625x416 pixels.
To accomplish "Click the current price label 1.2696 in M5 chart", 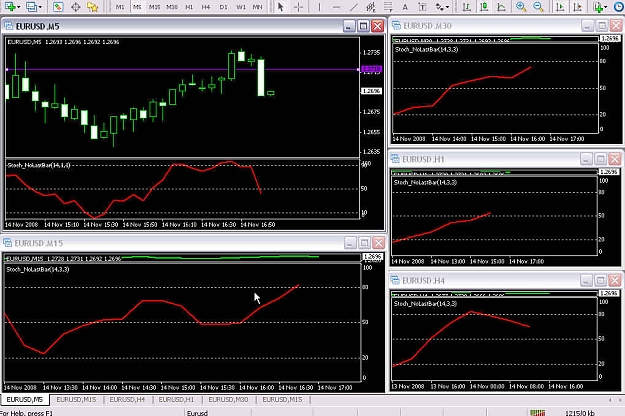I will tap(371, 91).
